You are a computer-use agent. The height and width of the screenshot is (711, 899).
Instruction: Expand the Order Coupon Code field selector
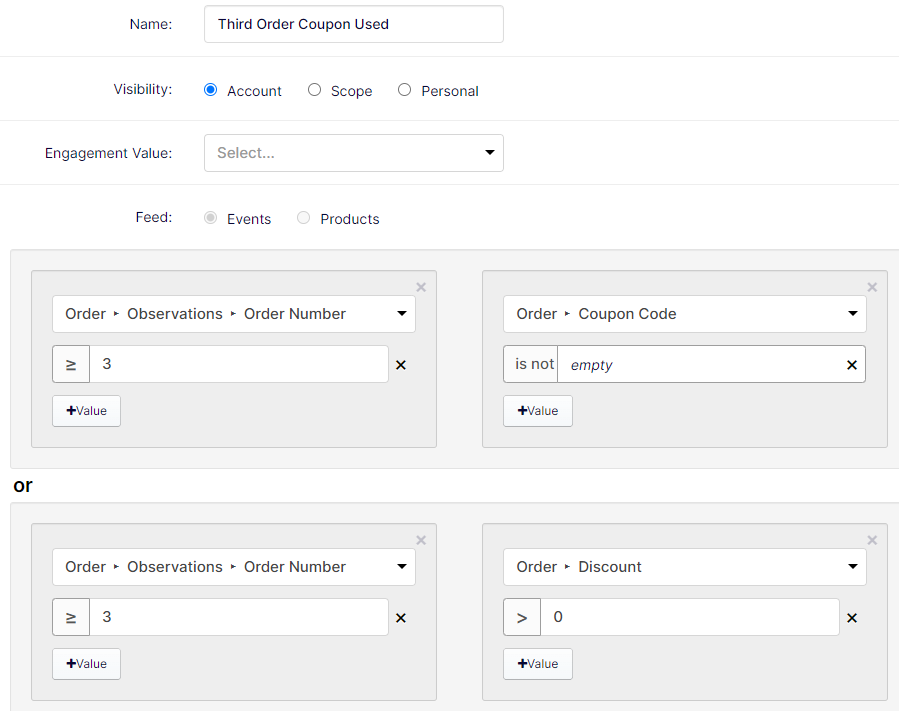coord(685,314)
